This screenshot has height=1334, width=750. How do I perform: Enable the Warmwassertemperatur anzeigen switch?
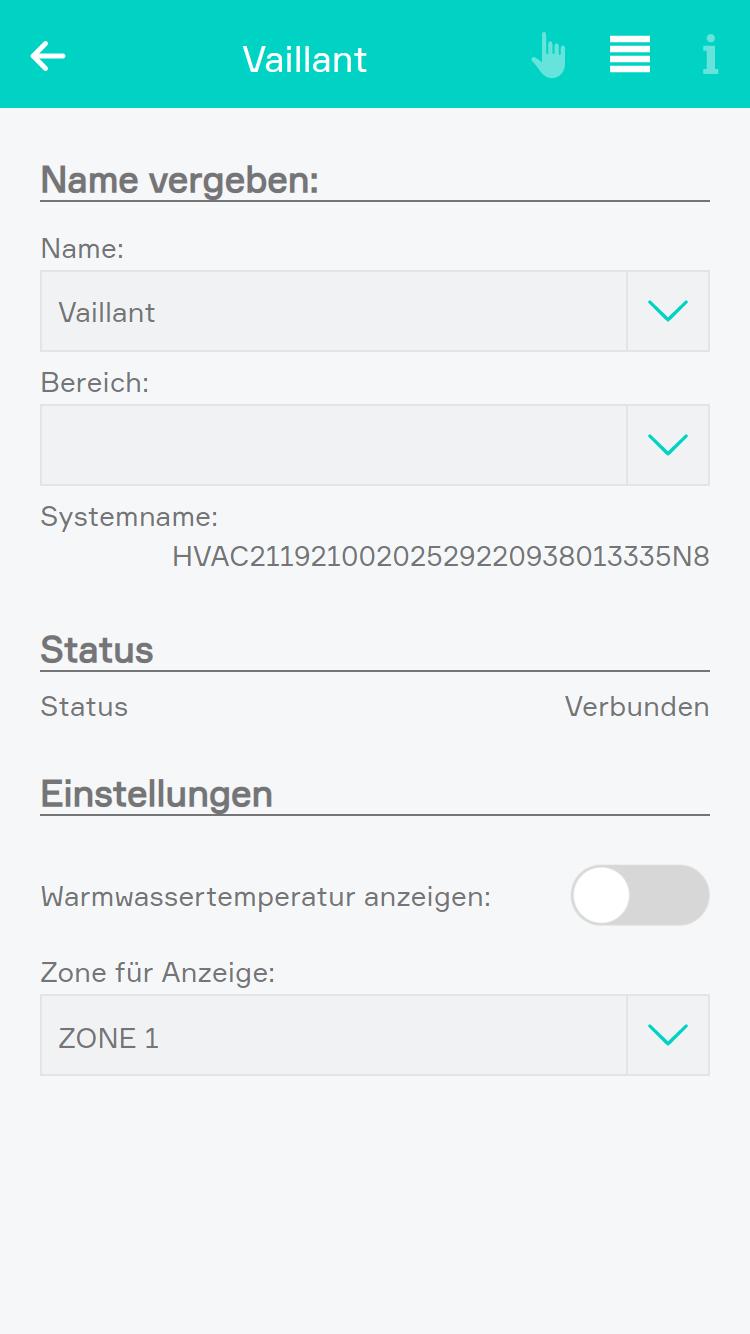coord(640,895)
